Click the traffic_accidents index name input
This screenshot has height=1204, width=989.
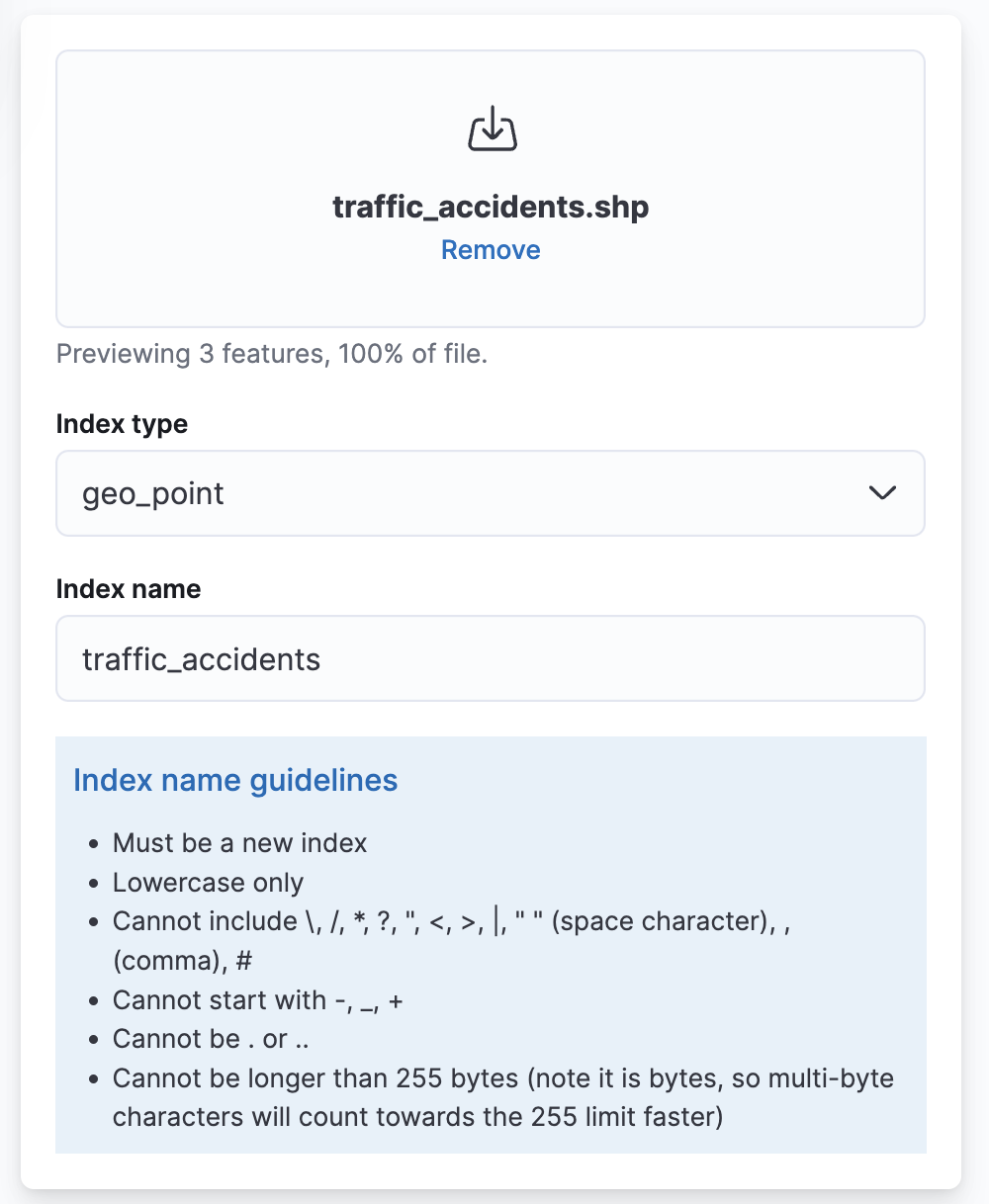491,658
